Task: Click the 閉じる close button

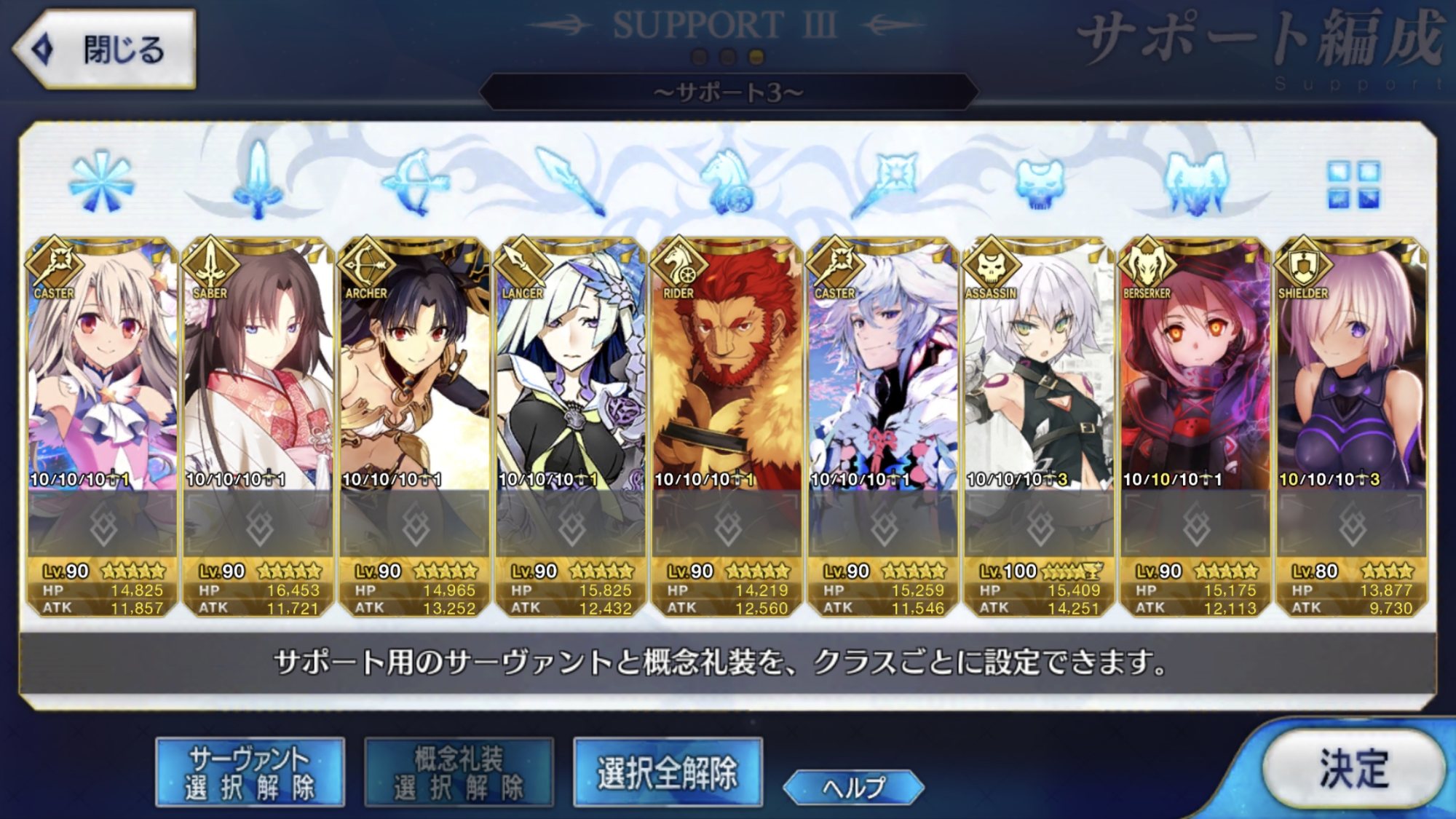Action: point(104,50)
